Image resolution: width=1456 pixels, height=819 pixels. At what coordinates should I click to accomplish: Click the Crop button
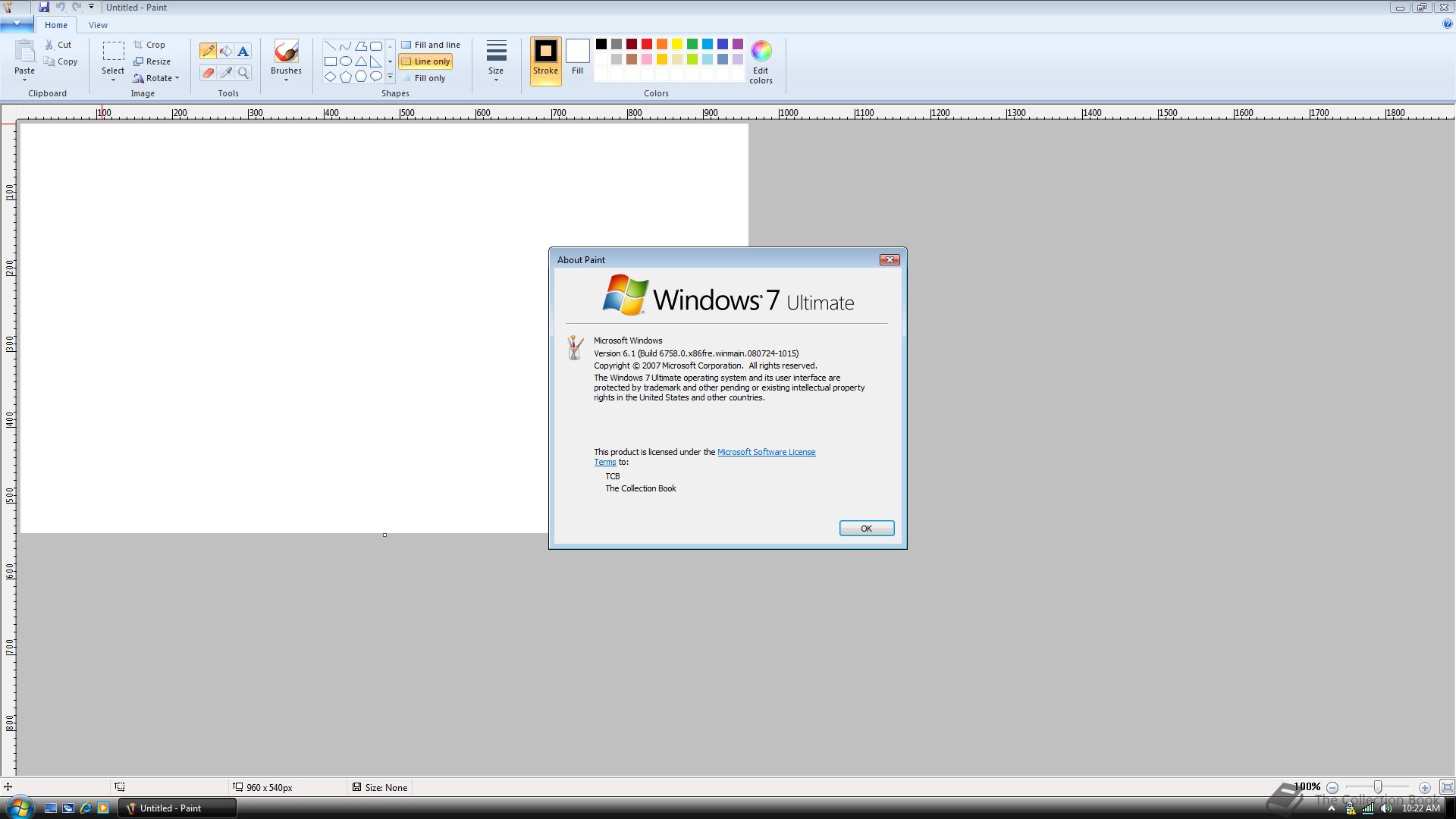[149, 45]
